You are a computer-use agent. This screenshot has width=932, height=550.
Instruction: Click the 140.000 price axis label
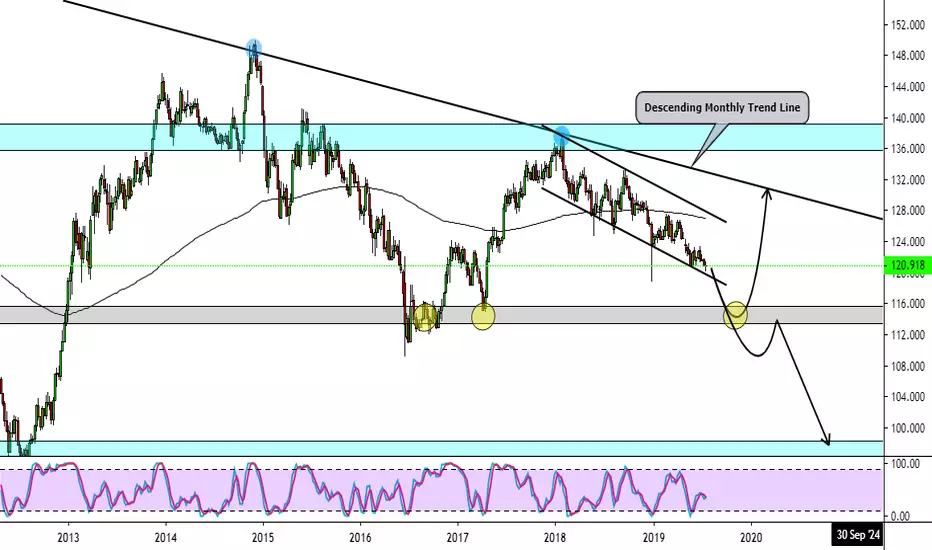pos(908,118)
